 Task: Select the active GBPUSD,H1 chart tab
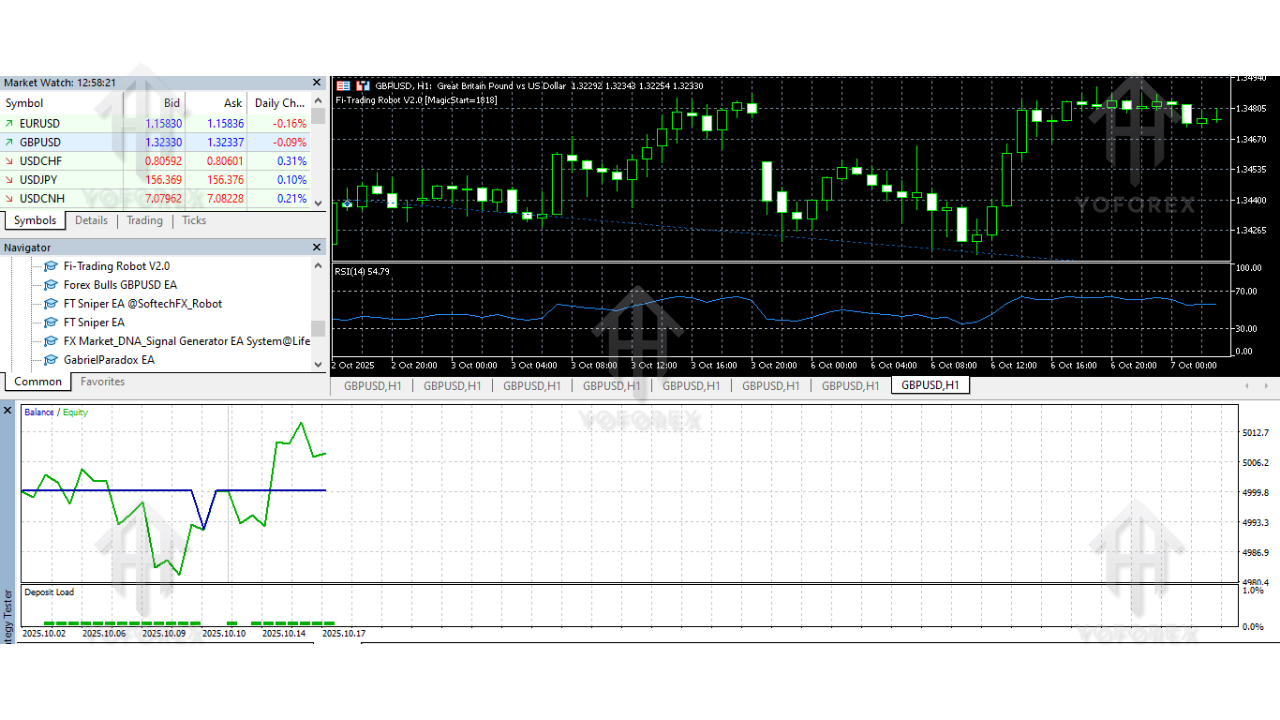click(x=929, y=385)
